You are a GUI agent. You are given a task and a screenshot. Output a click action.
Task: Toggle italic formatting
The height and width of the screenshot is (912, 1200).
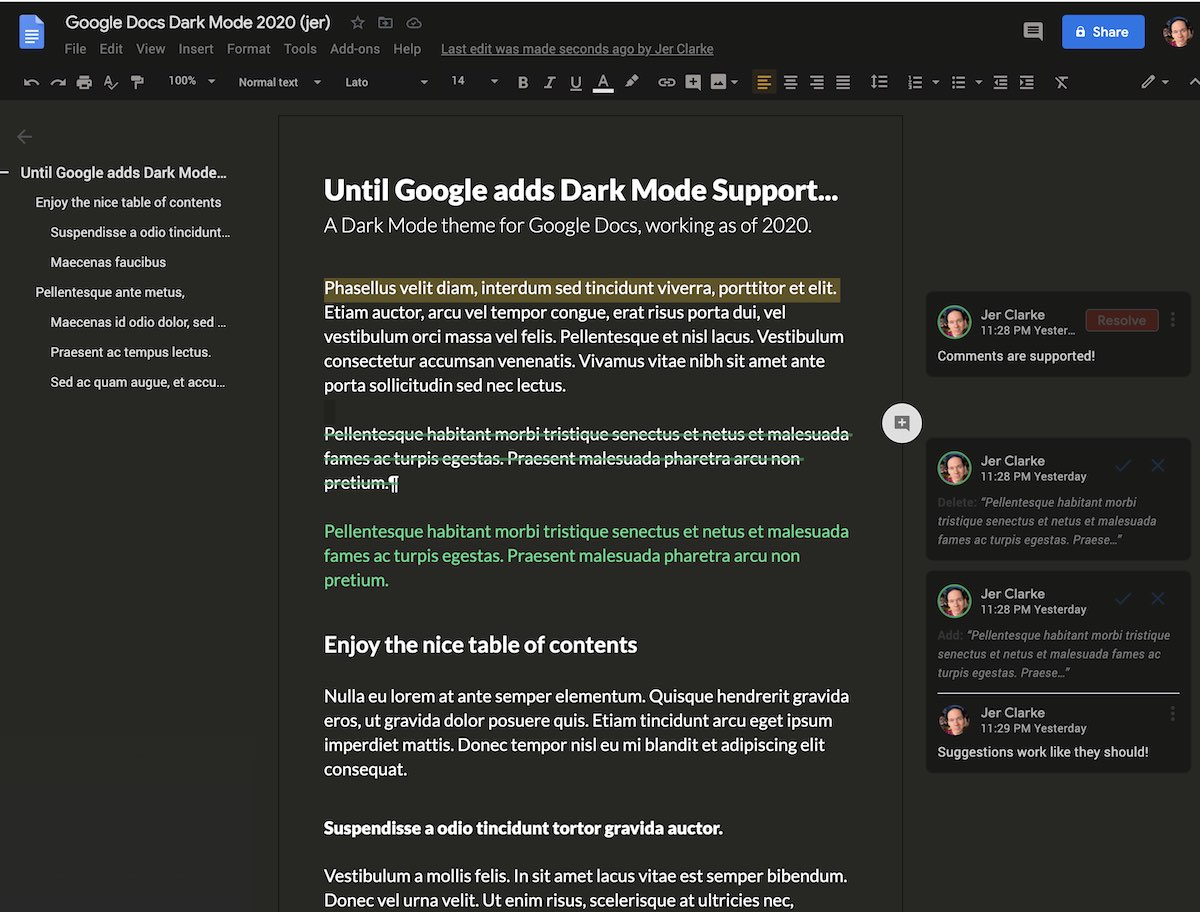tap(549, 82)
